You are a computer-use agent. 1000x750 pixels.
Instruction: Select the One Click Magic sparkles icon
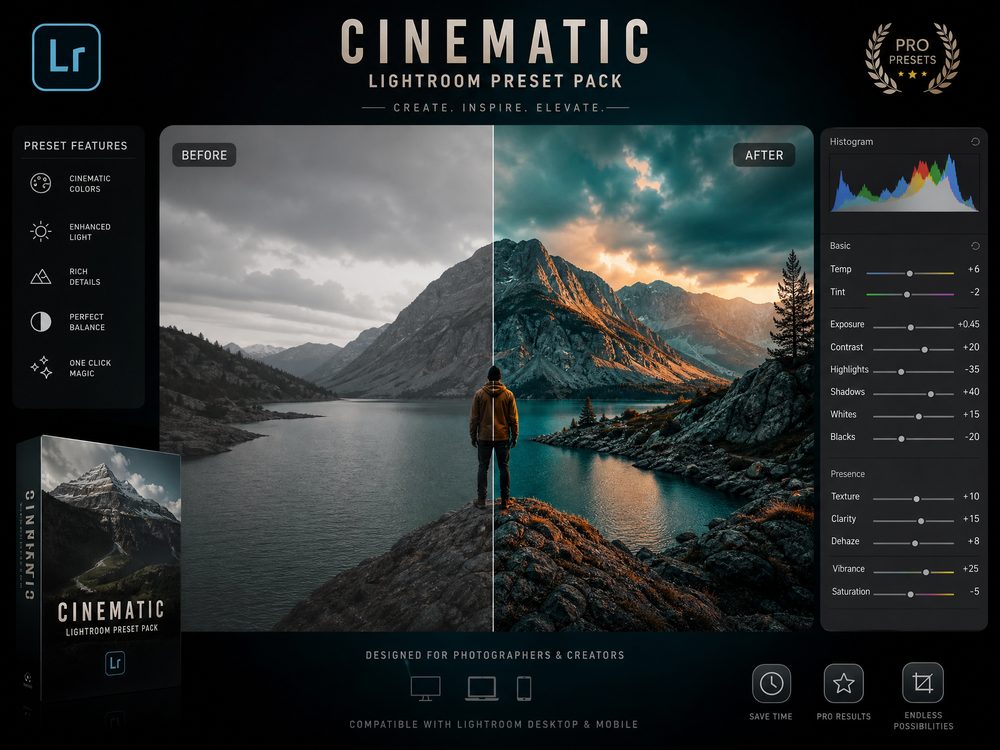coord(41,367)
